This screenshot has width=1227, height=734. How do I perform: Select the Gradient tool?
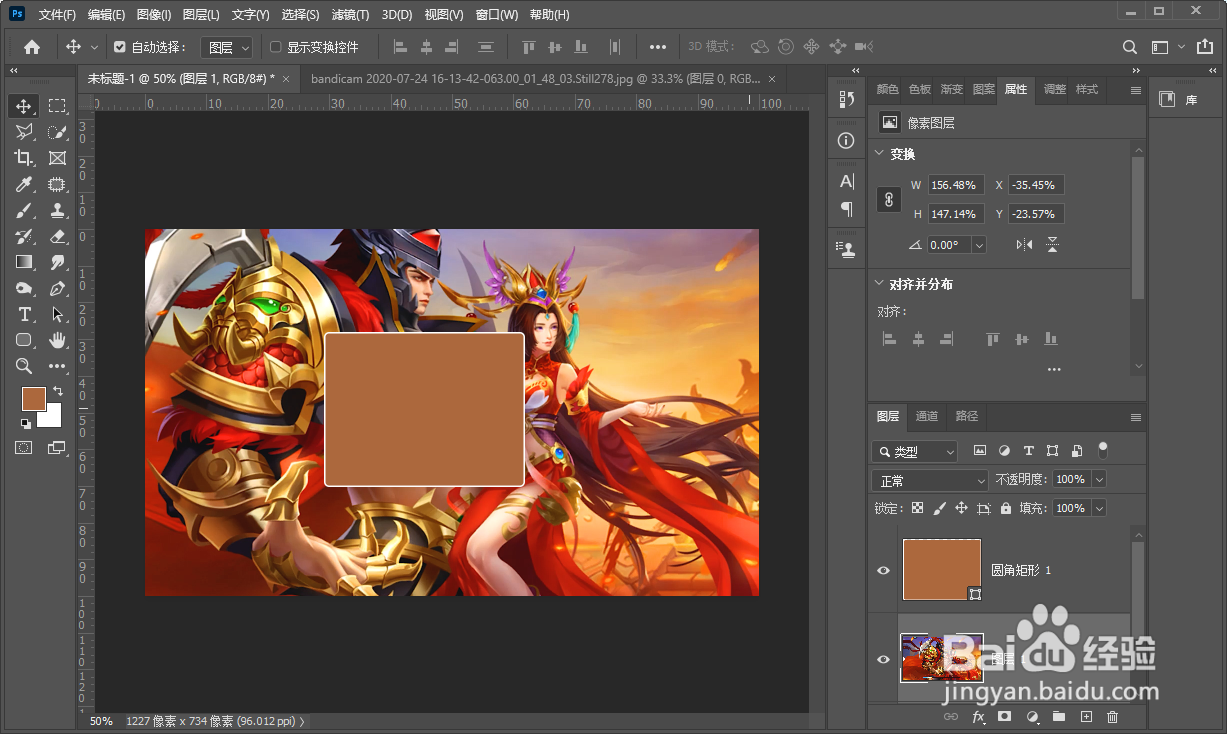(24, 262)
